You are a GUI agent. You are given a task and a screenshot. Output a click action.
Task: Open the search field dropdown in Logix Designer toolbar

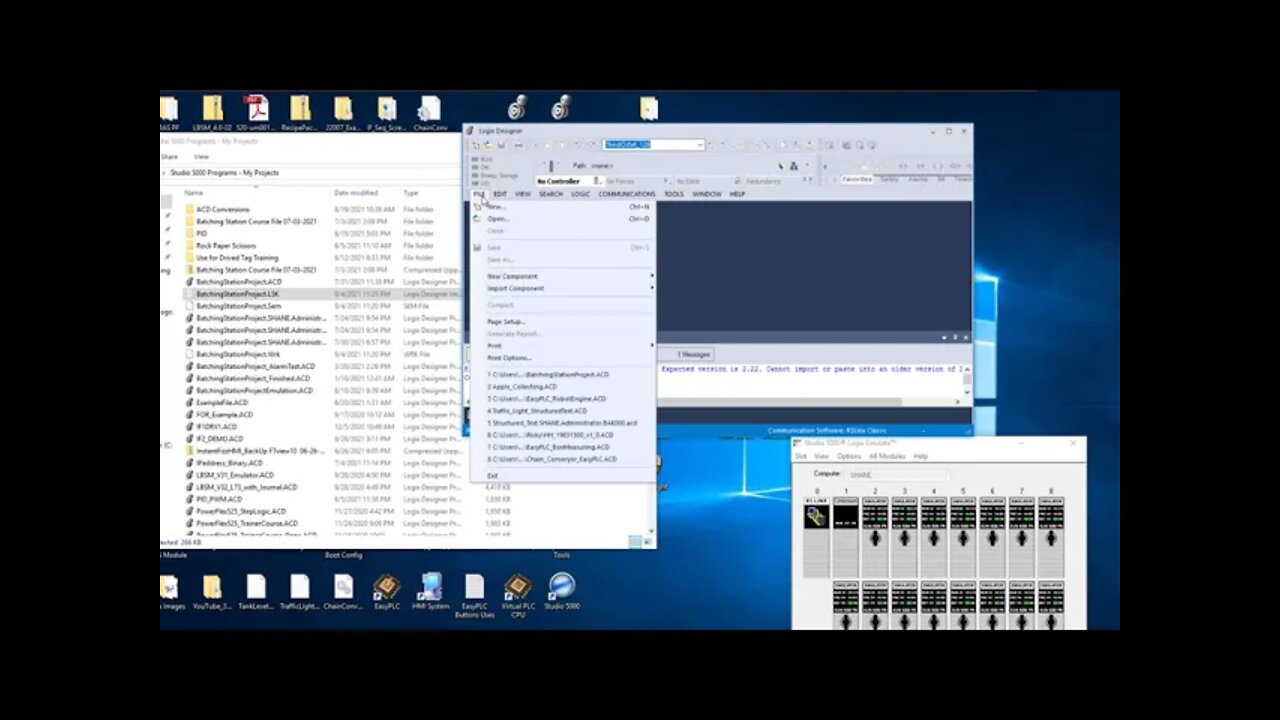(x=699, y=145)
